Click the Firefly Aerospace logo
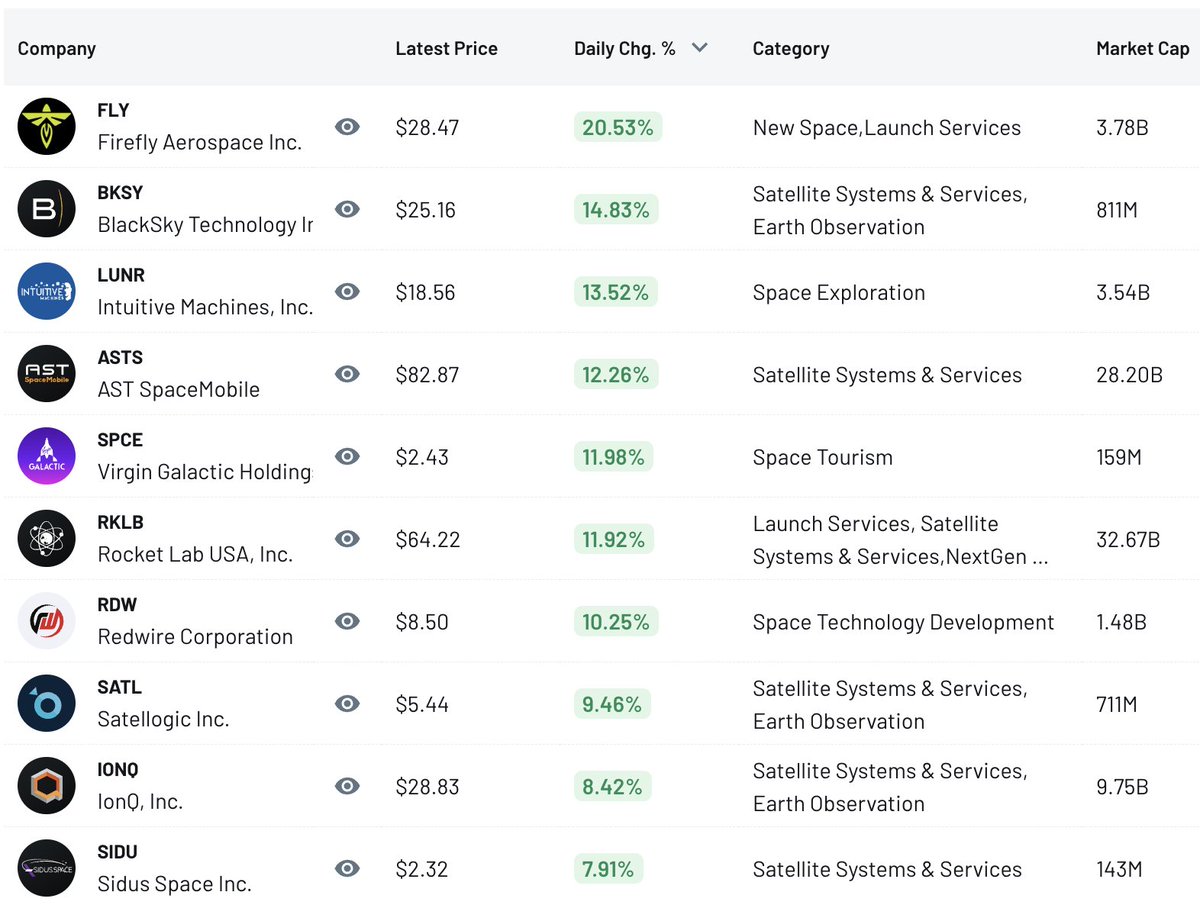 point(46,126)
